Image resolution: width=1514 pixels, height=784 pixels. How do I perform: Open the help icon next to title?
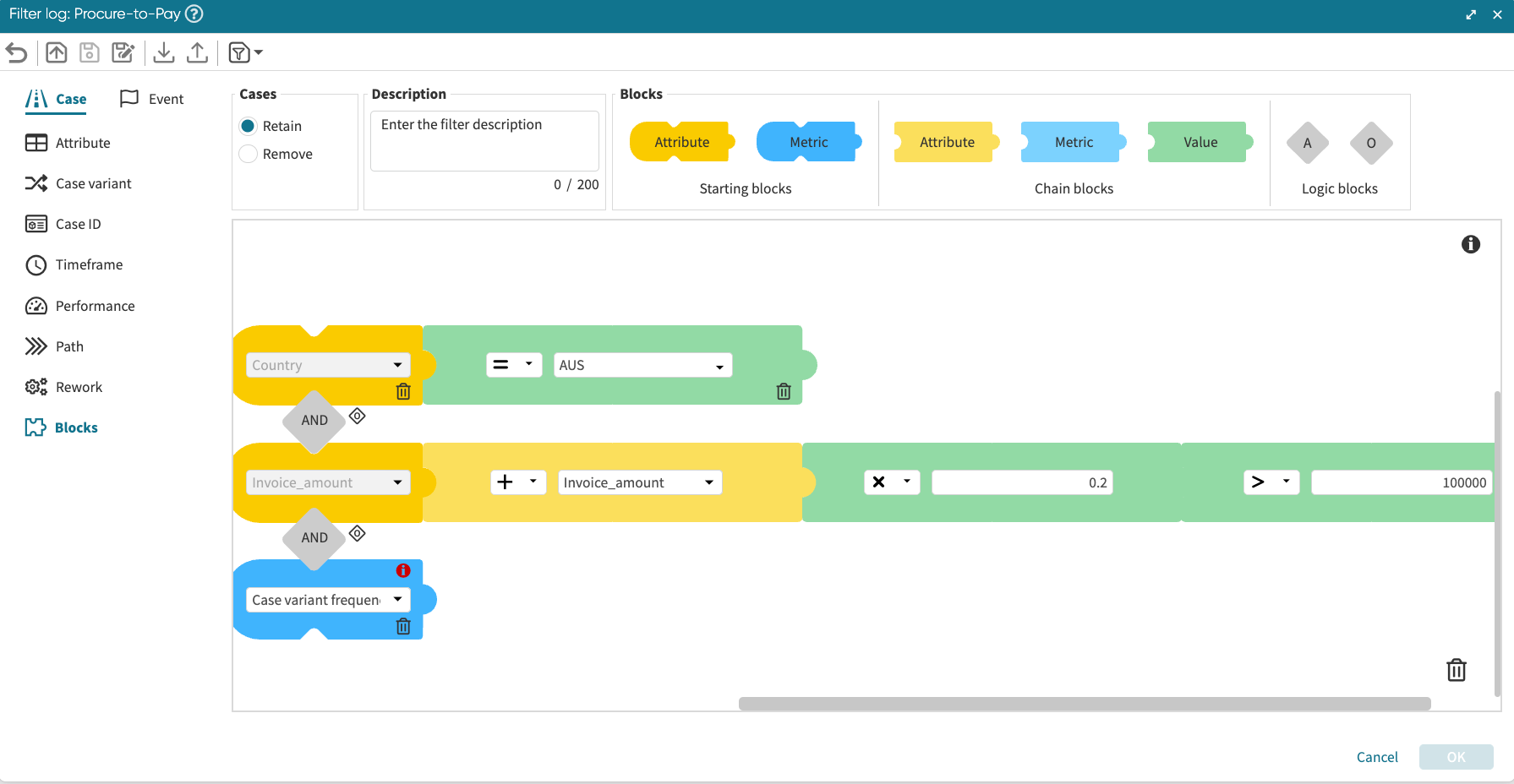tap(194, 14)
